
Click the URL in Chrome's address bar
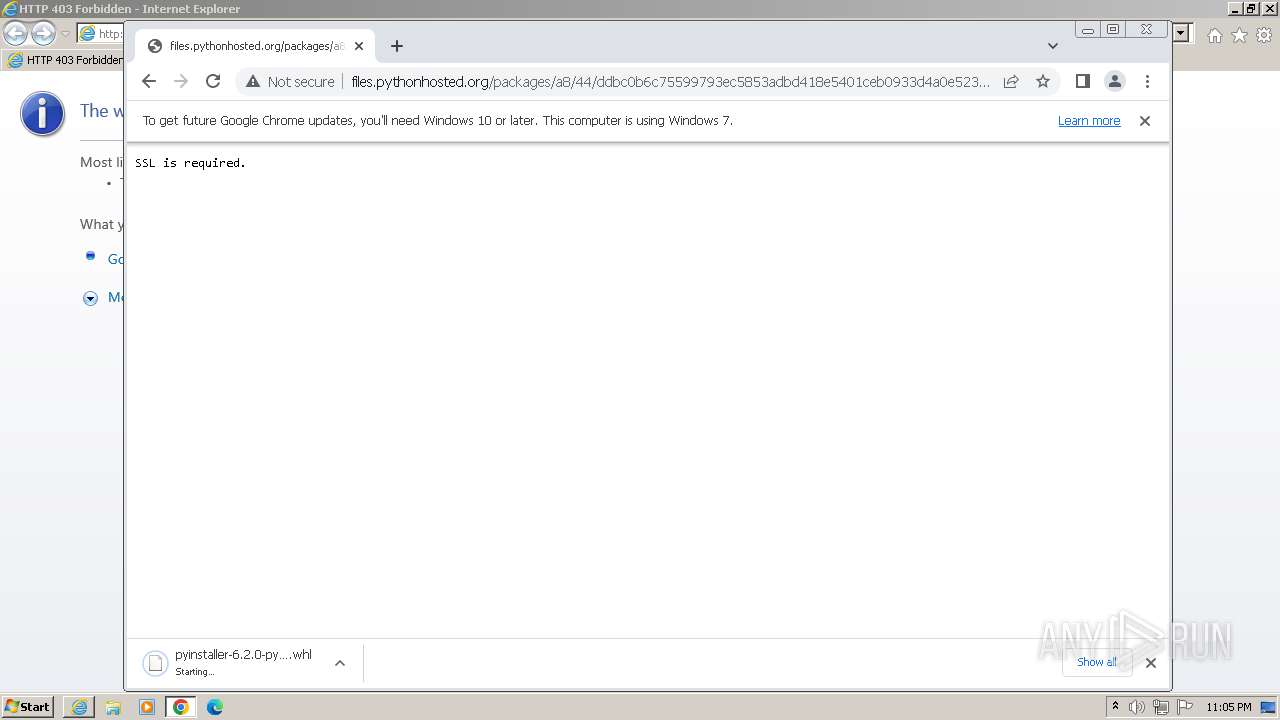tap(670, 81)
